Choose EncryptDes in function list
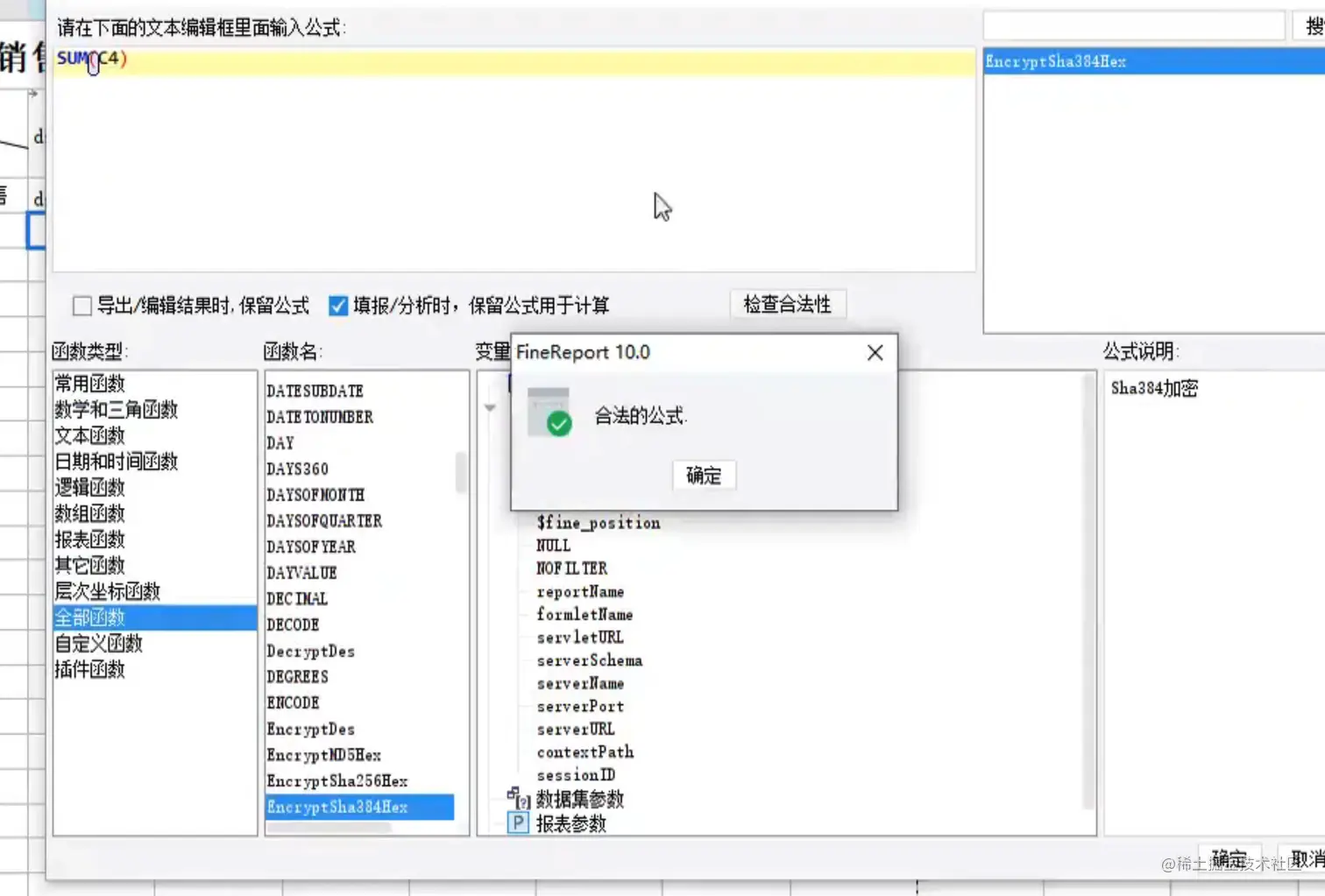The image size is (1325, 896). tap(359, 729)
